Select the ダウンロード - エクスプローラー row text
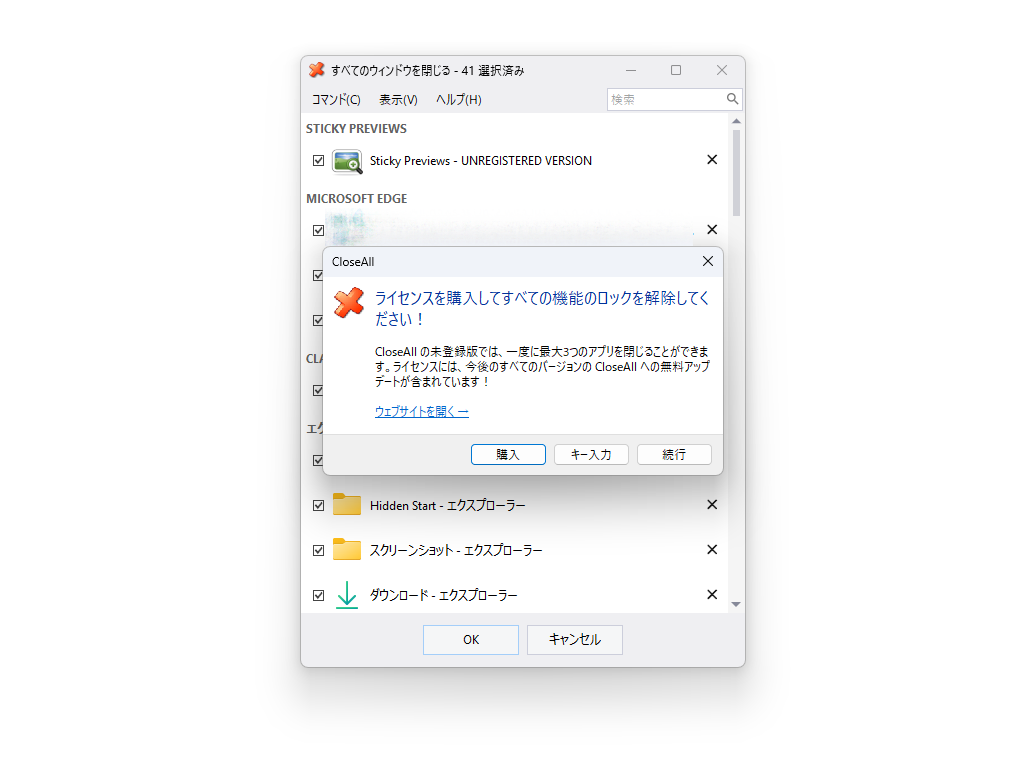The height and width of the screenshot is (768, 1024). [x=443, y=596]
